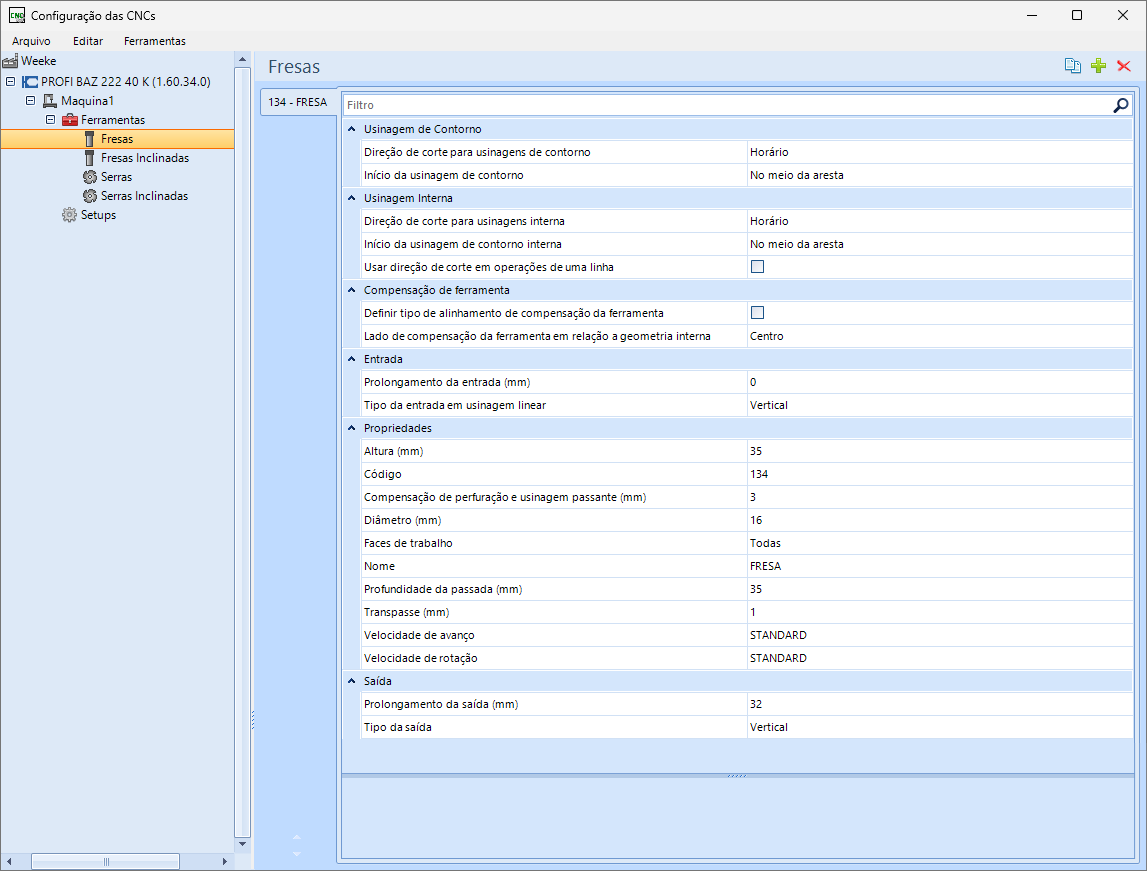Collapse the Usinagem de Contorno section
The width and height of the screenshot is (1147, 871).
[x=351, y=129]
